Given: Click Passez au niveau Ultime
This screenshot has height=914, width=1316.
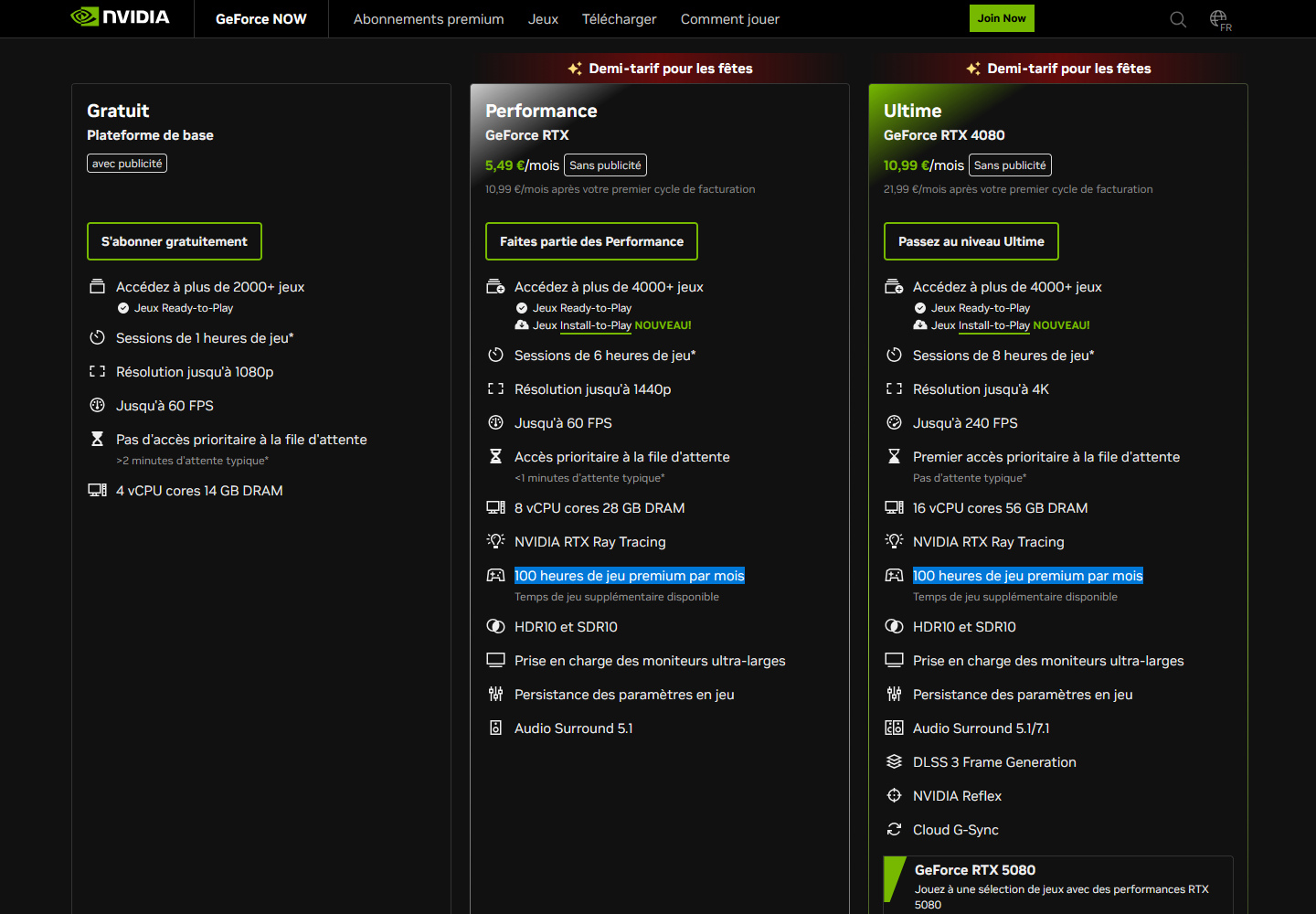Looking at the screenshot, I should click(971, 240).
